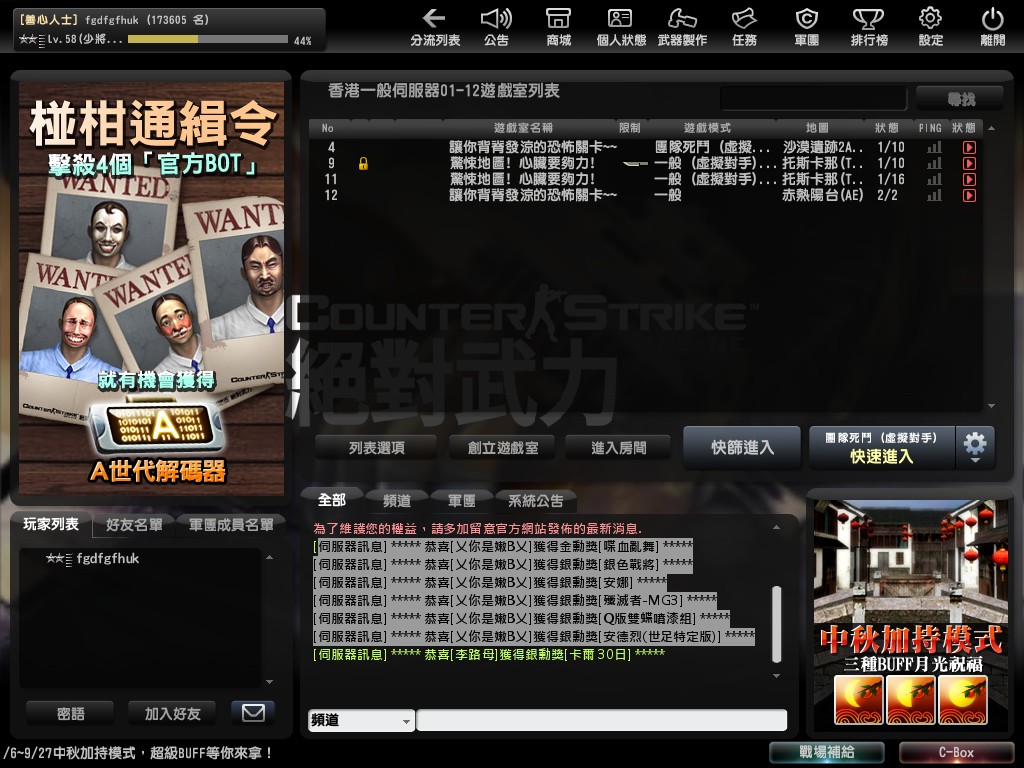Focus the room search input field

point(813,99)
